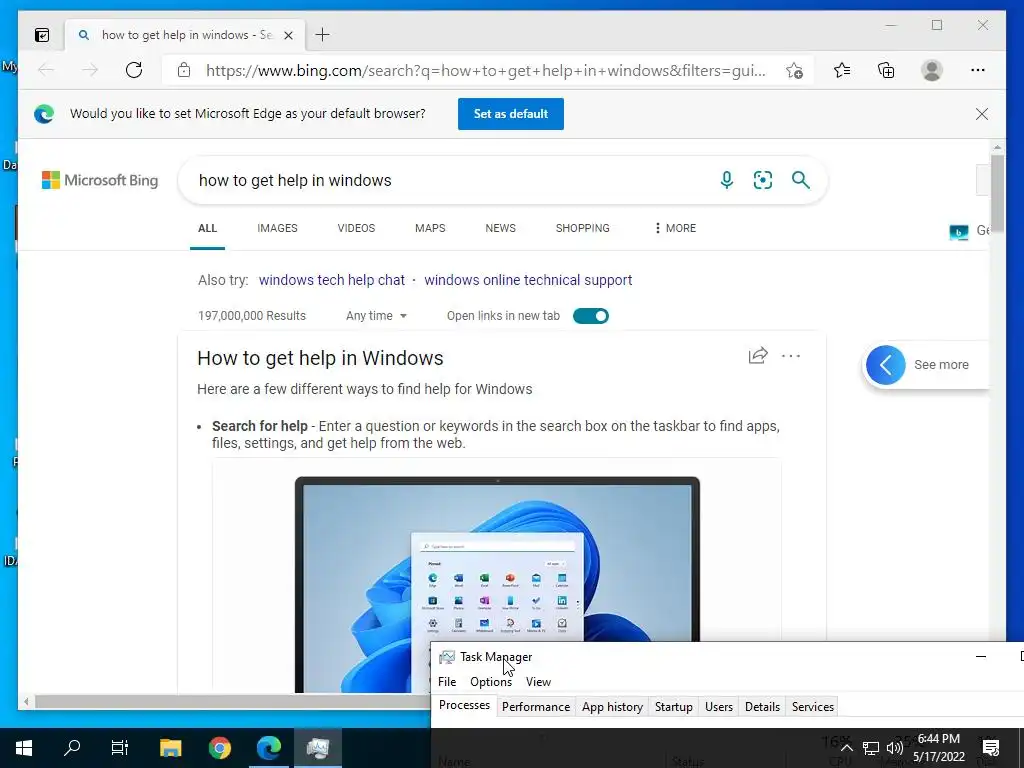Image resolution: width=1024 pixels, height=768 pixels.
Task: Open the volume tray icon
Action: click(x=894, y=748)
